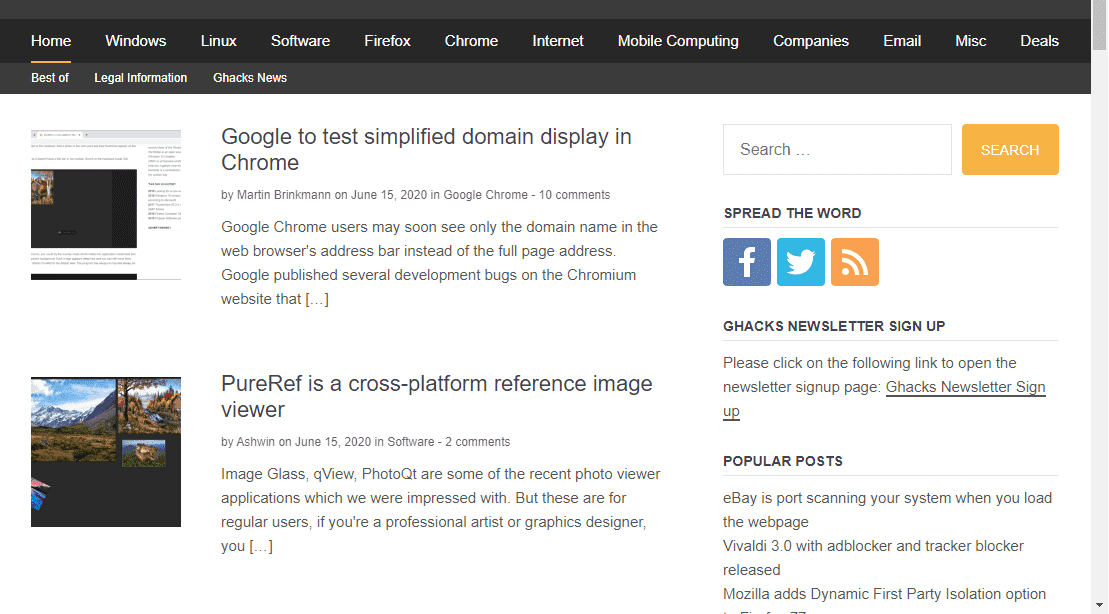Click the vertical page scrollbar thumb
The width and height of the screenshot is (1109, 614).
pos(1099,25)
